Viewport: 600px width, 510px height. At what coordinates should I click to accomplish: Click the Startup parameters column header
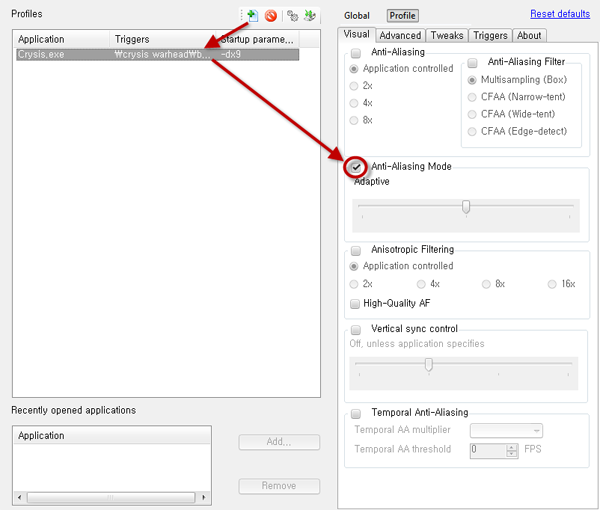pyautogui.click(x=257, y=39)
